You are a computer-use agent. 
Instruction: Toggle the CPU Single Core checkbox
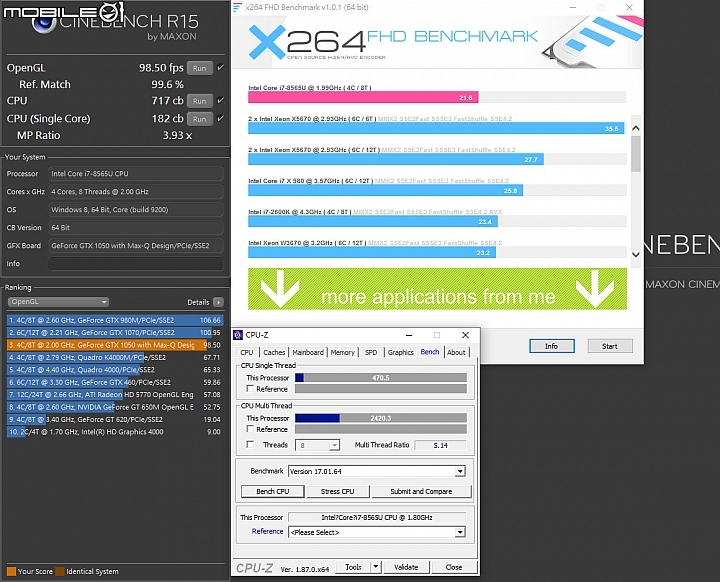pos(221,118)
